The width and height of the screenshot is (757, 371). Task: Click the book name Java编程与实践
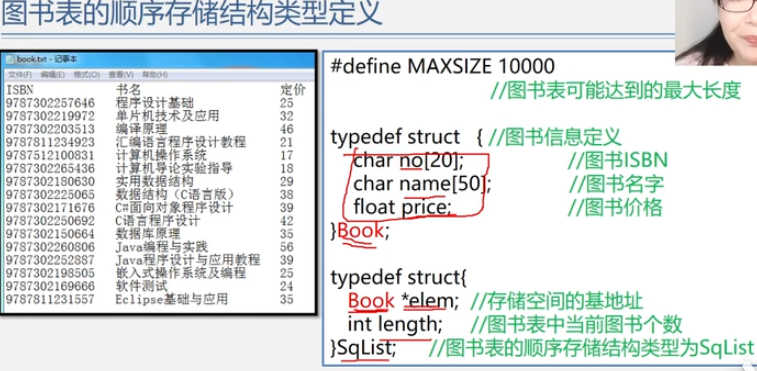pos(161,247)
